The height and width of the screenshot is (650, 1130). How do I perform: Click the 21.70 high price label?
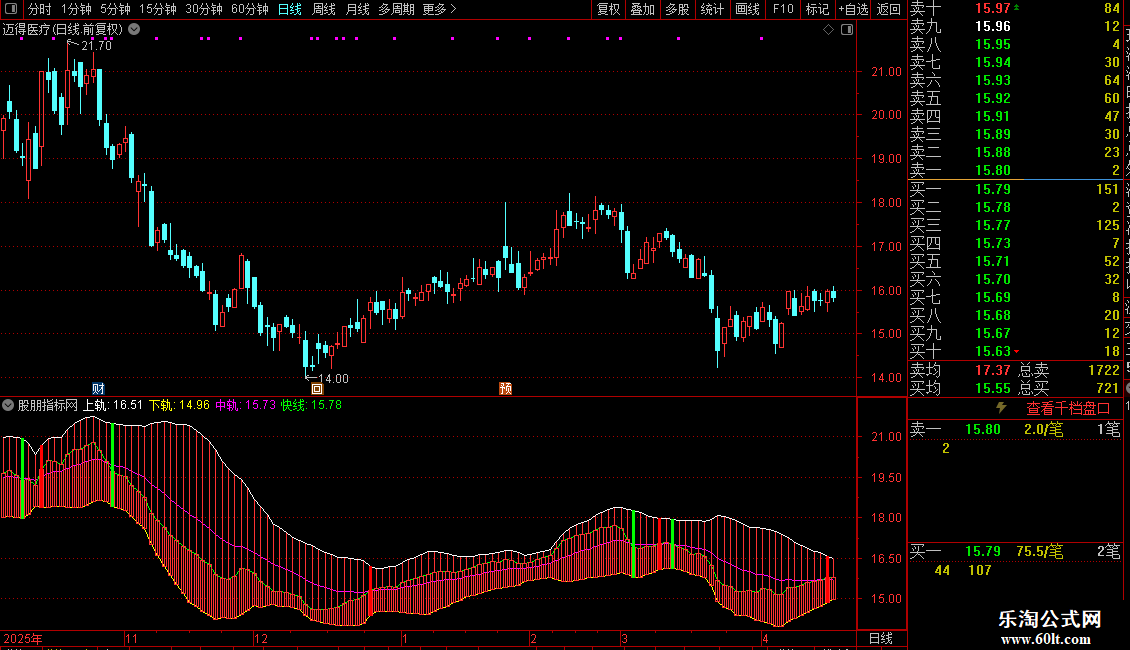97,45
